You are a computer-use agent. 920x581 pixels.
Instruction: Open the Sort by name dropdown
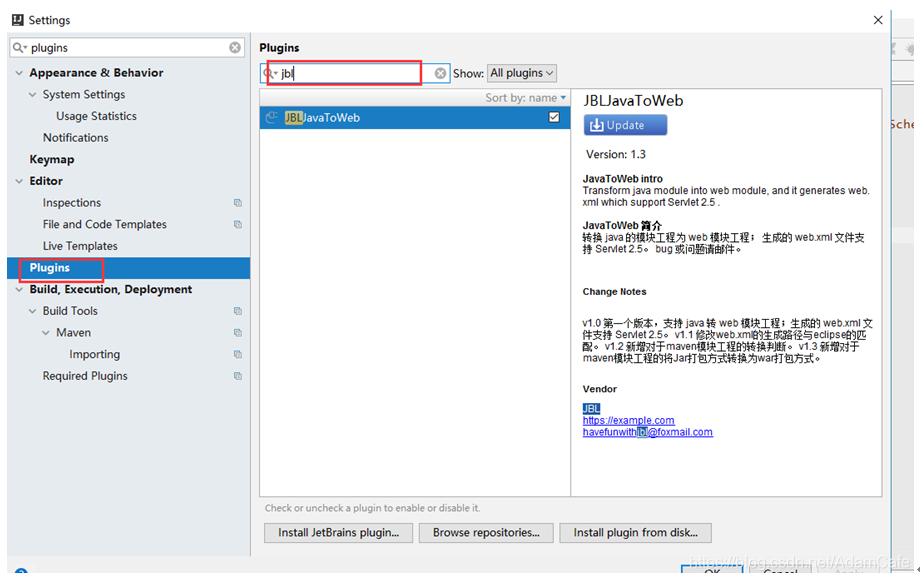pos(526,97)
